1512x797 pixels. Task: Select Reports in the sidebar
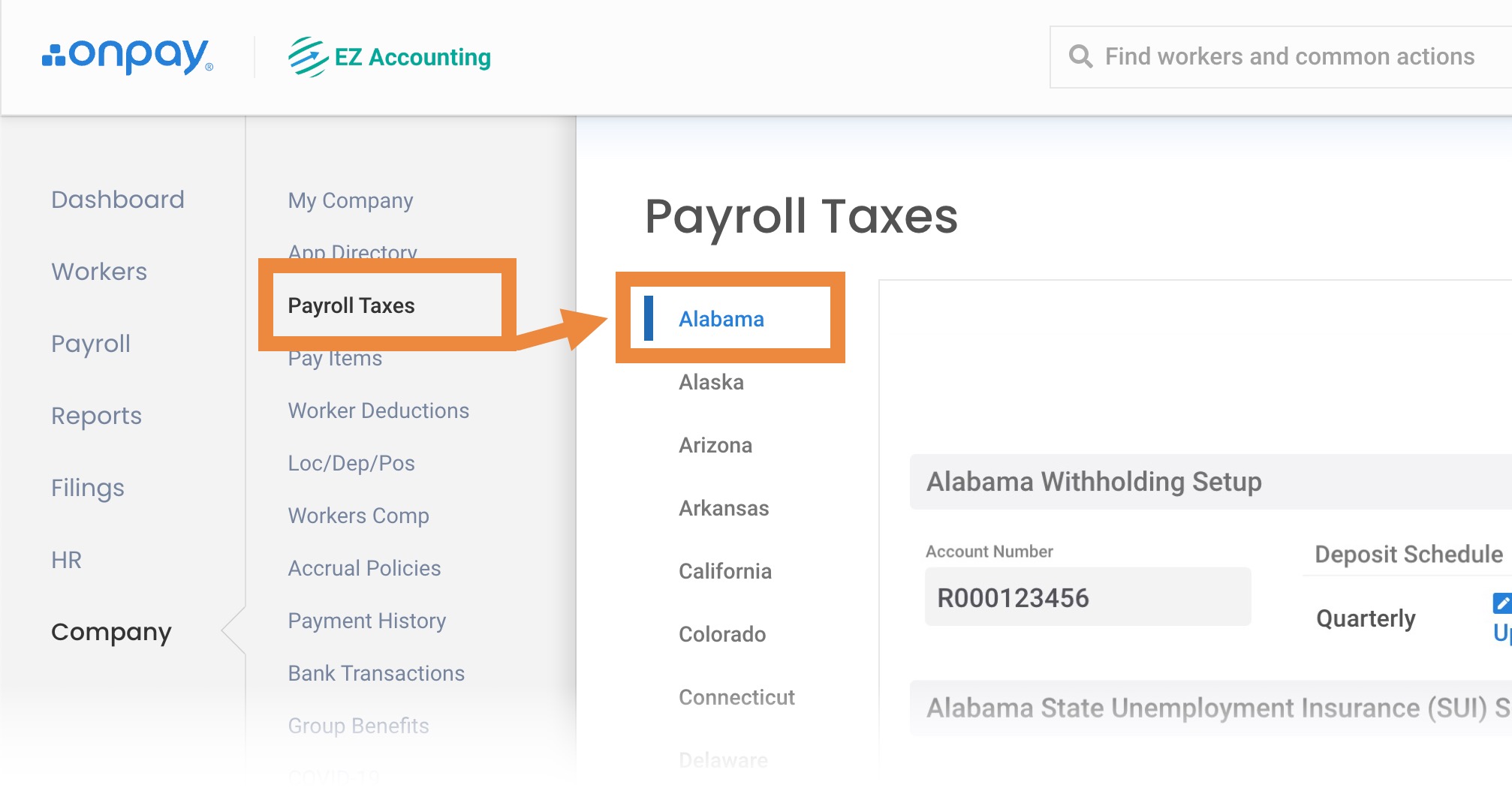(96, 416)
